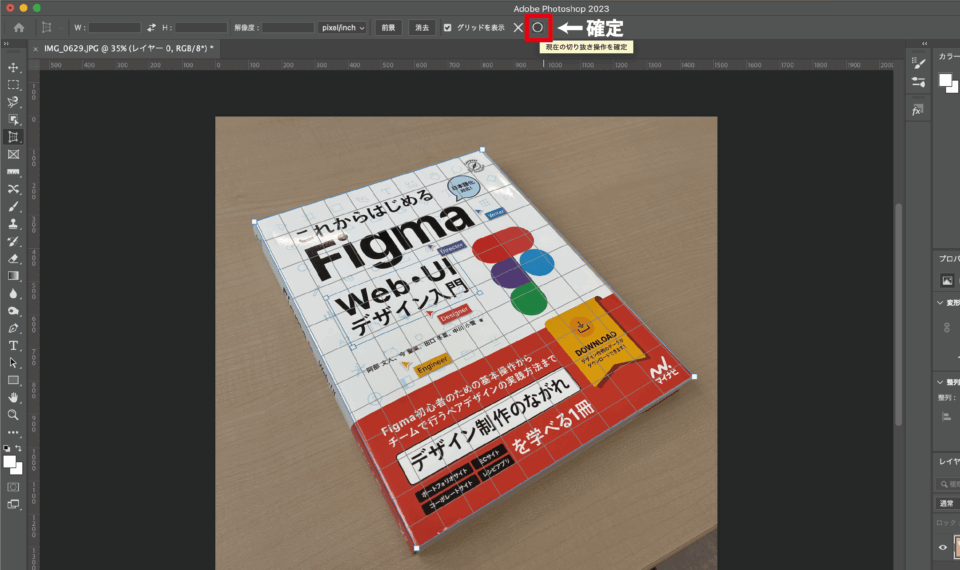
Task: Select the Lasso tool
Action: 13,102
